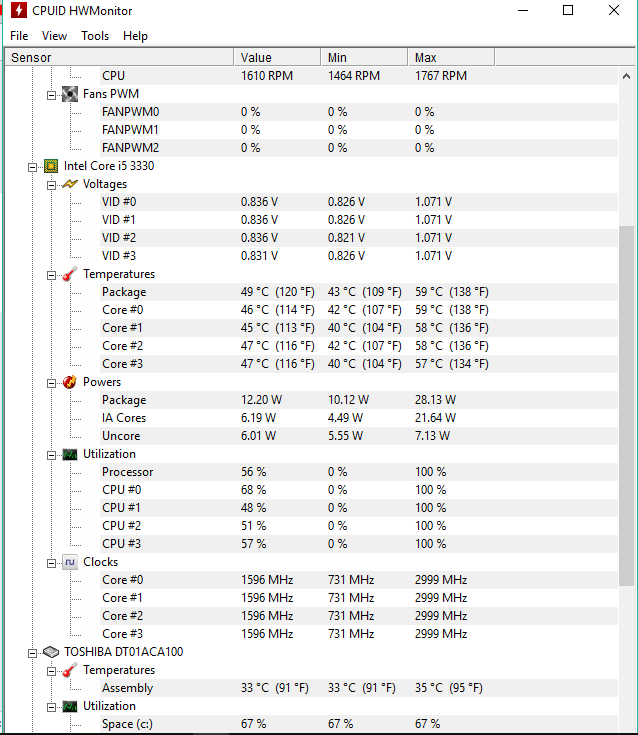Image resolution: width=638 pixels, height=735 pixels.
Task: Click the Powers flame icon
Action: (x=70, y=382)
